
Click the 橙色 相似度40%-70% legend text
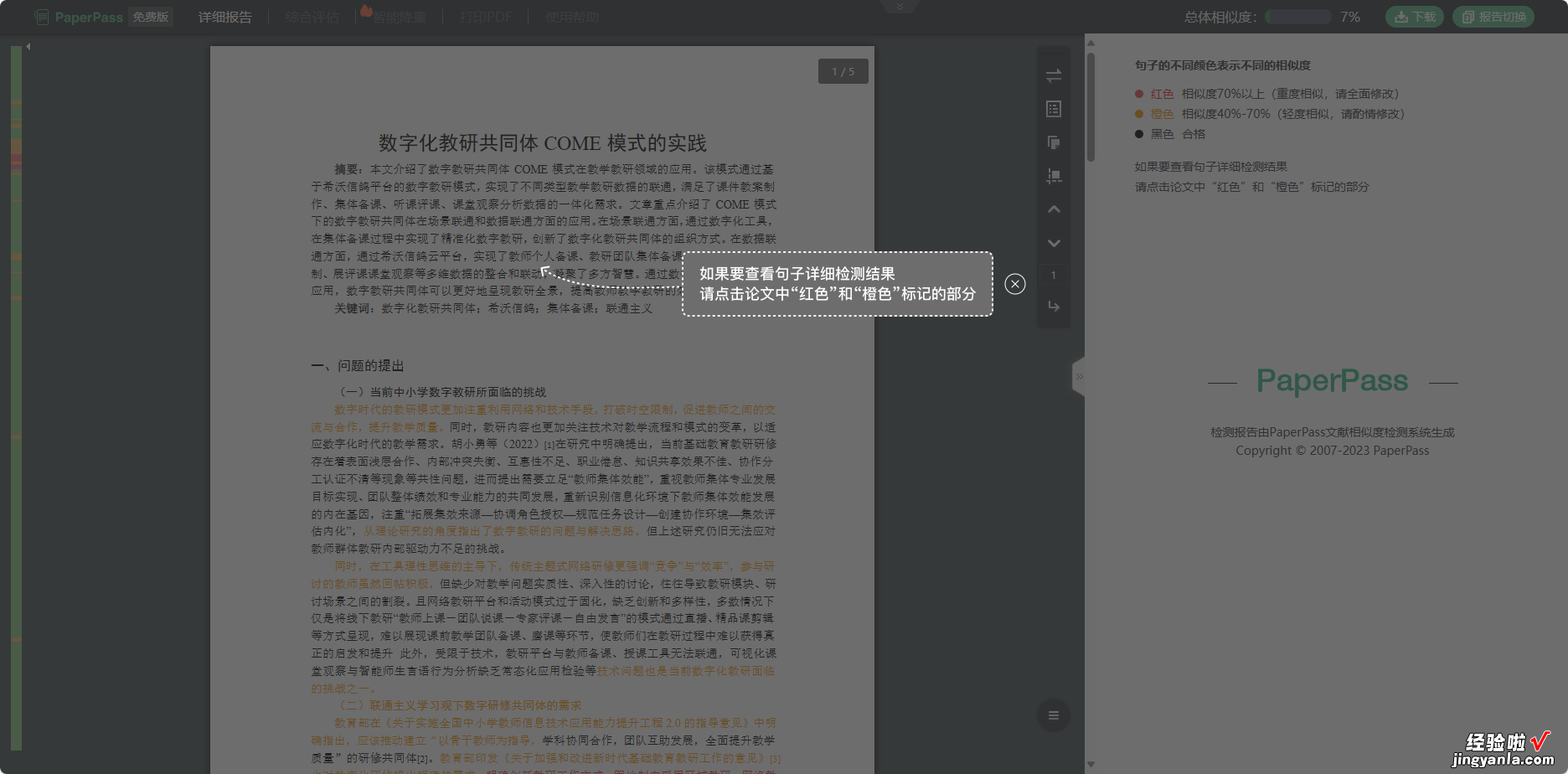(1277, 114)
